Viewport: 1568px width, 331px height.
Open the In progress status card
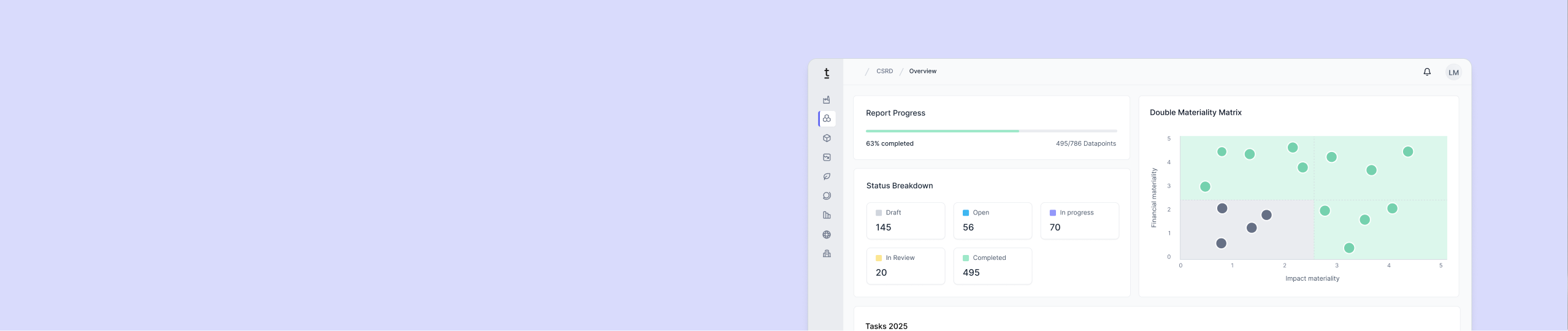(1080, 221)
